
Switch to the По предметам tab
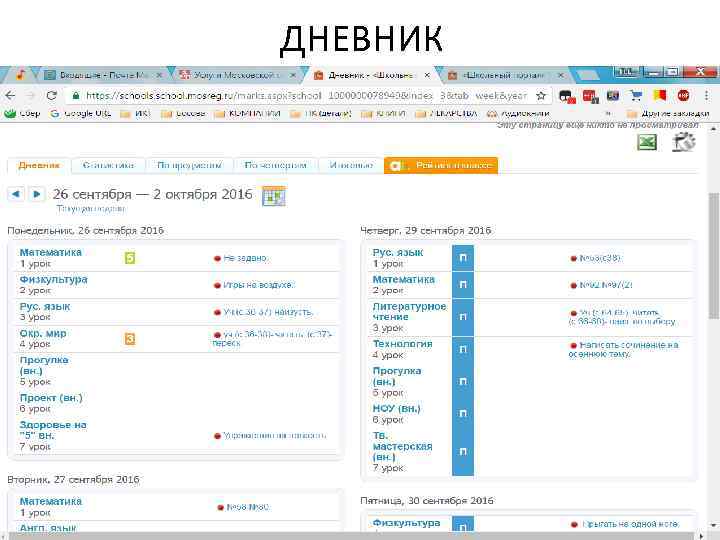(189, 165)
